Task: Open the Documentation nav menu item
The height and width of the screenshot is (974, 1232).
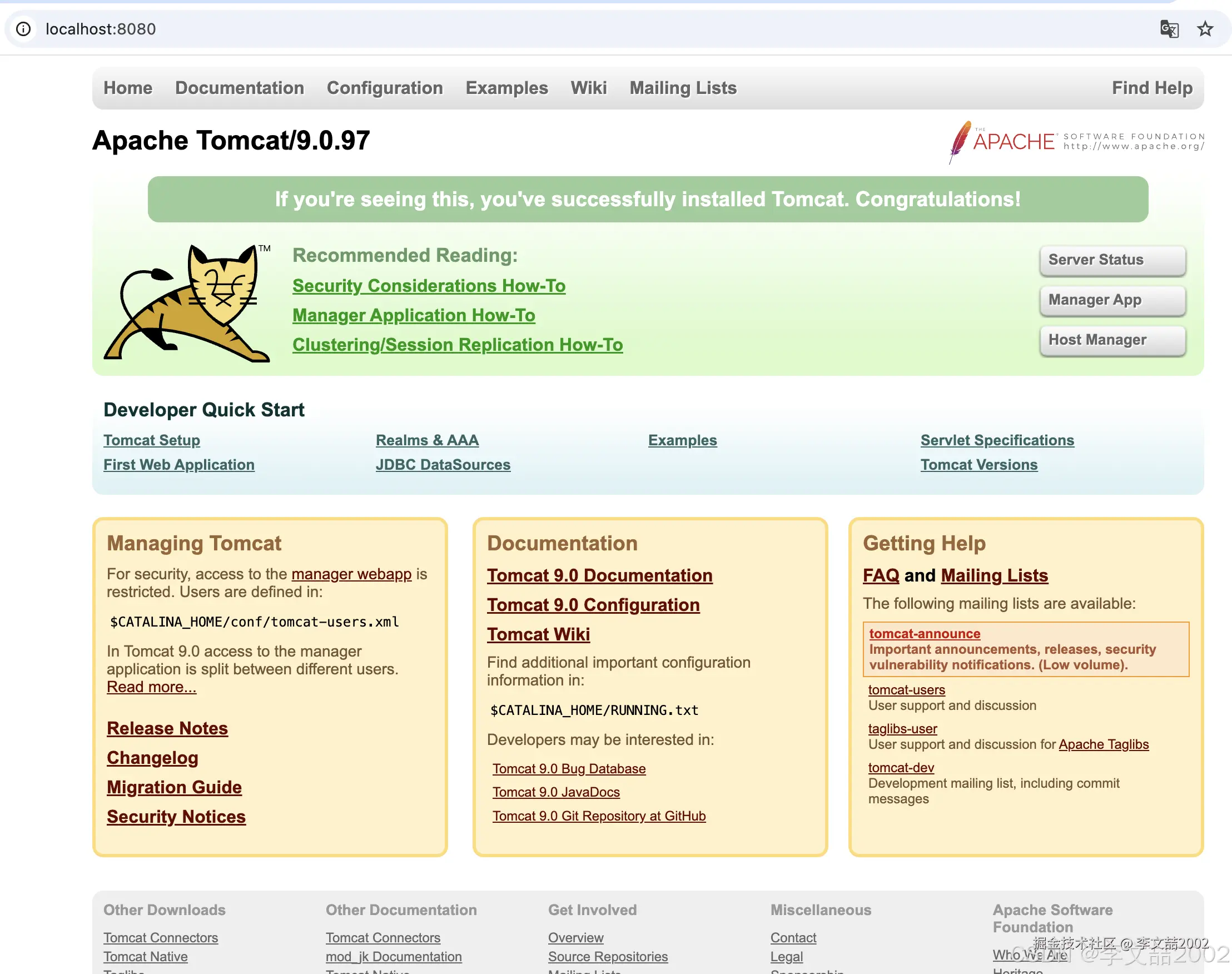Action: (240, 88)
